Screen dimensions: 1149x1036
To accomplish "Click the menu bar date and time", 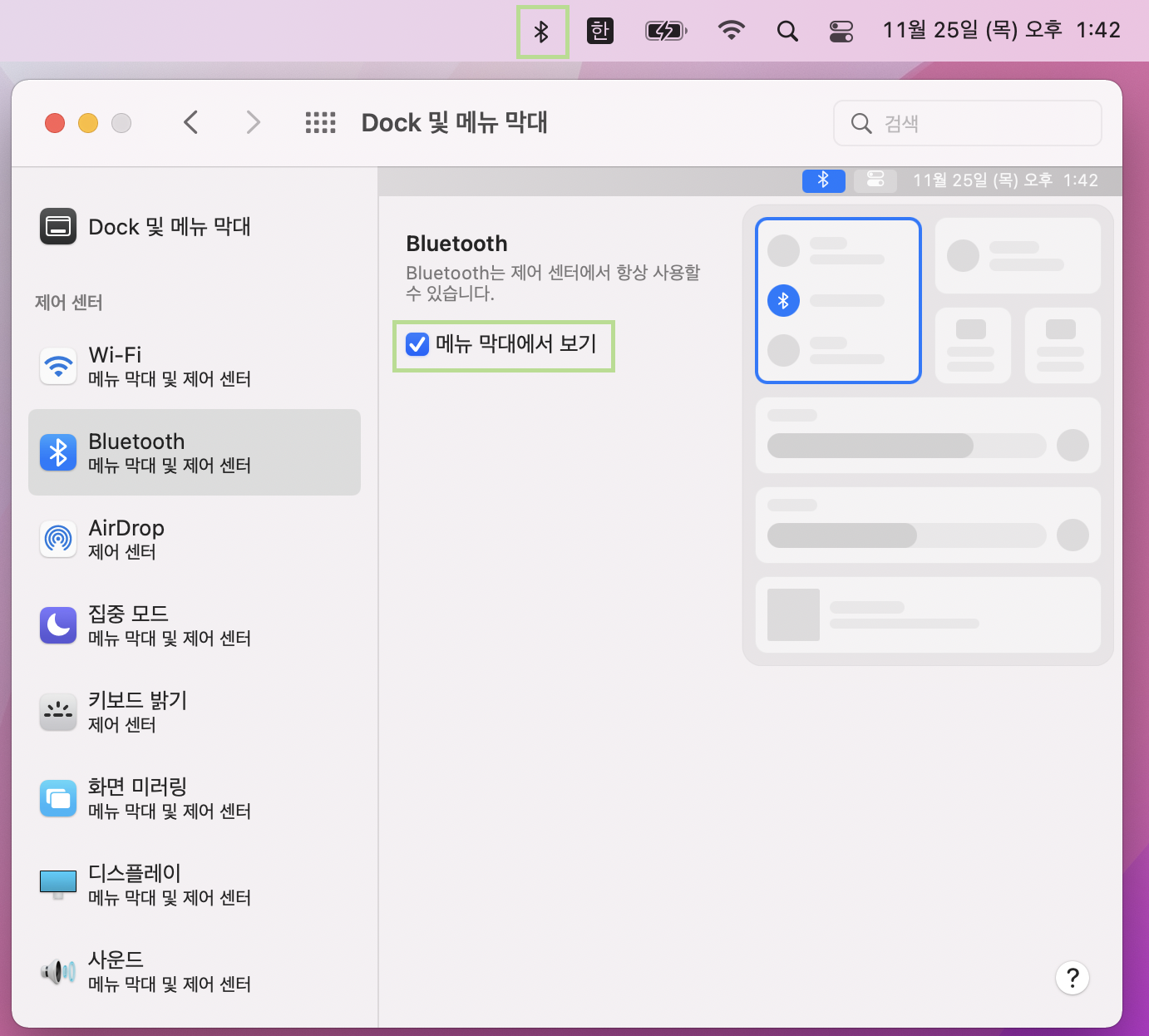I will 1001,31.
